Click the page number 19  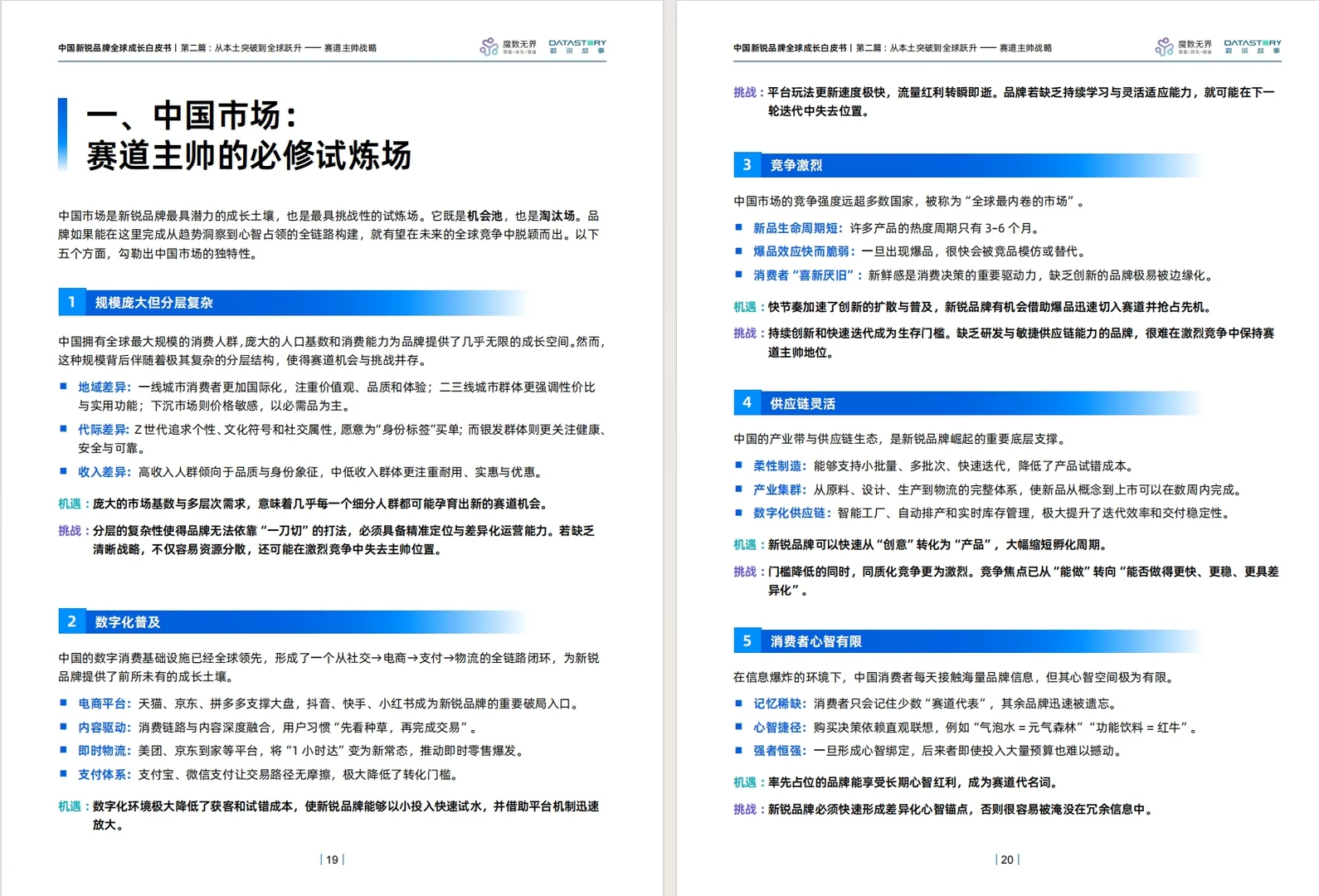click(x=332, y=859)
